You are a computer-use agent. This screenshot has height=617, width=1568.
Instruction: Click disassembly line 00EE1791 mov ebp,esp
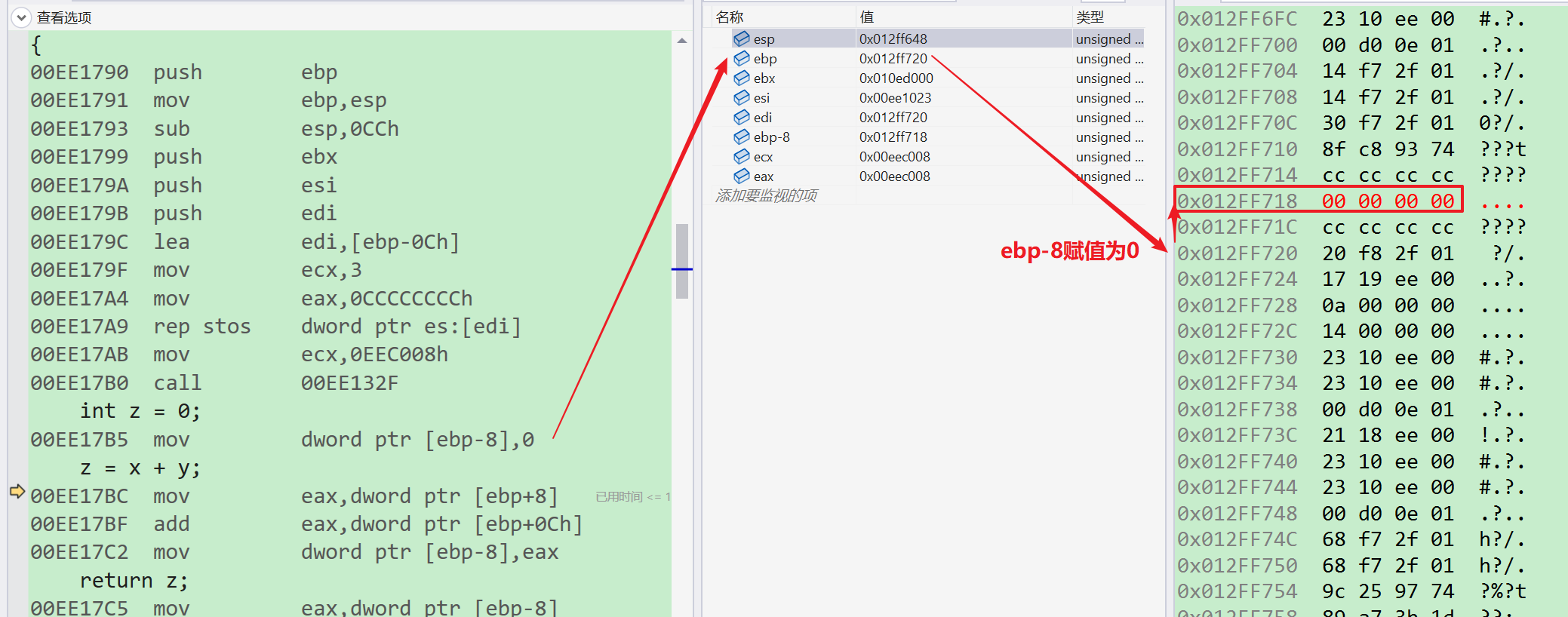pyautogui.click(x=208, y=100)
